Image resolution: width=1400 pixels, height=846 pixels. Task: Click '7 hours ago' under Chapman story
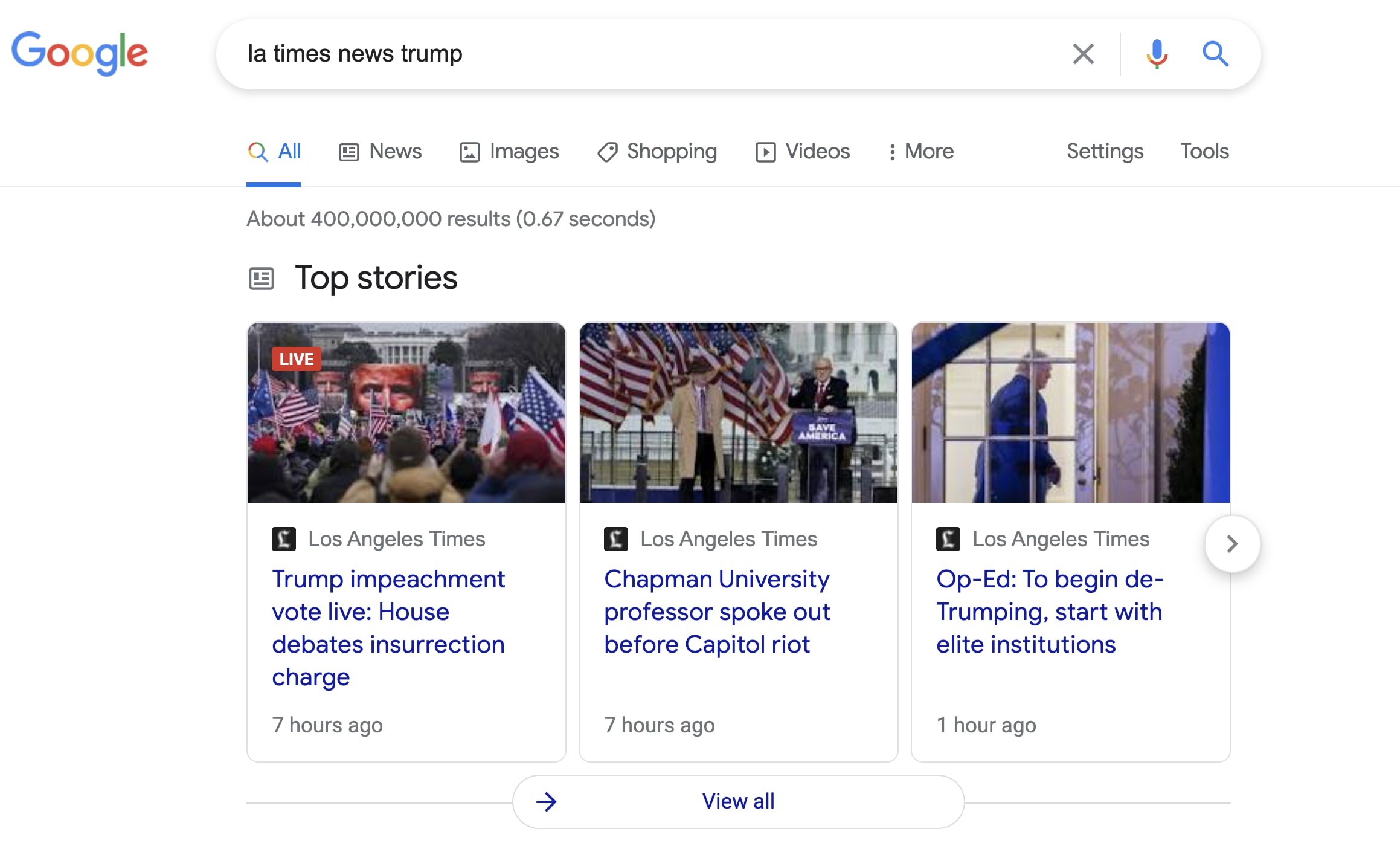[660, 725]
